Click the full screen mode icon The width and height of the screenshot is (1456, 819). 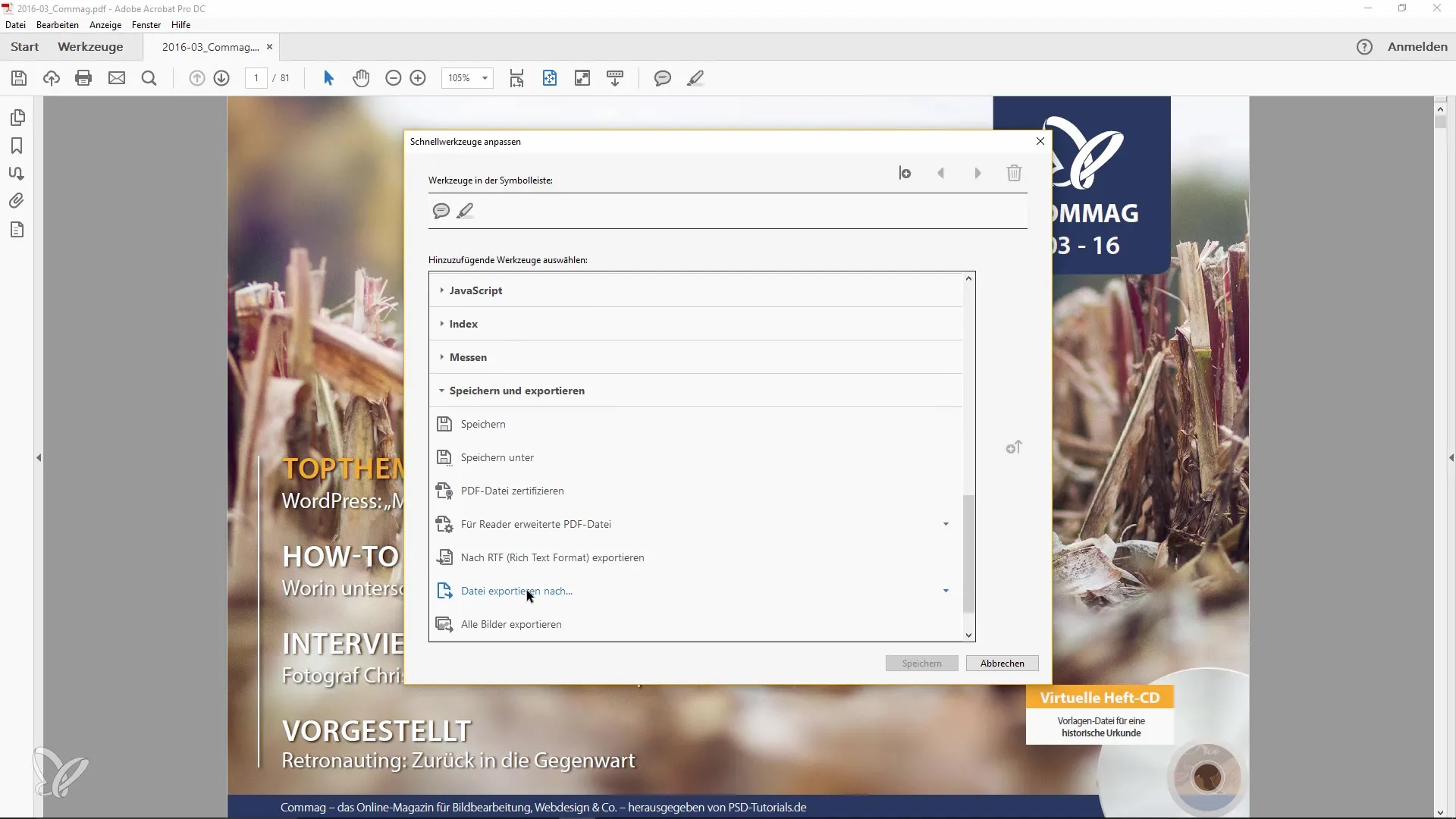click(x=582, y=78)
